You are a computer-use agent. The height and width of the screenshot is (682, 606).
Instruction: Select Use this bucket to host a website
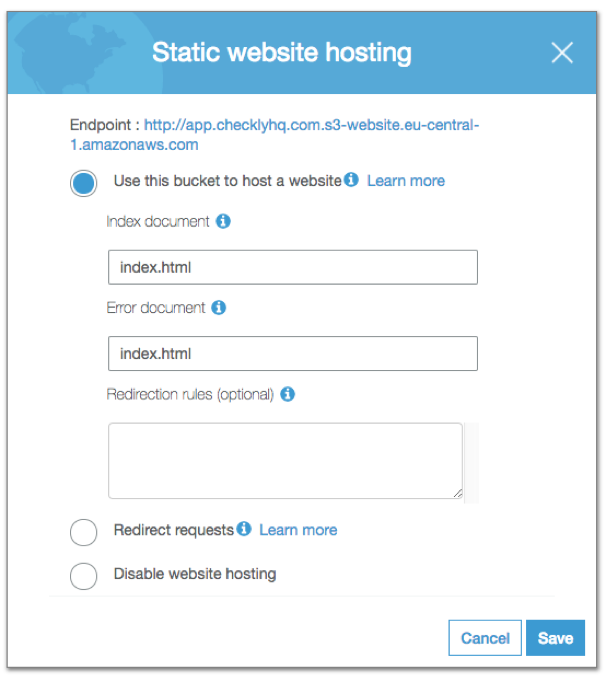pyautogui.click(x=84, y=183)
